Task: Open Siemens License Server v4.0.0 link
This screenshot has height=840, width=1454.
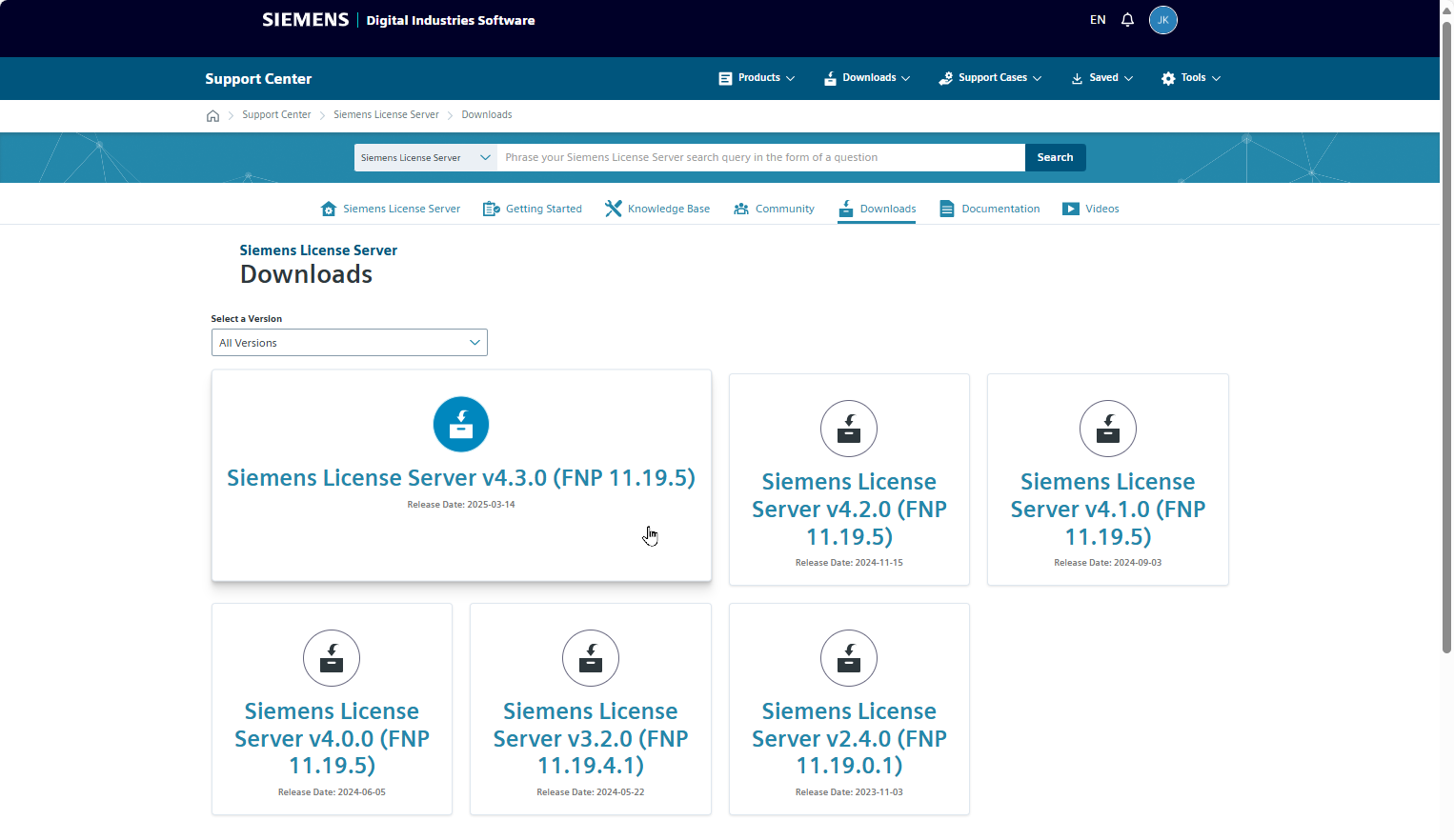Action: click(332, 739)
